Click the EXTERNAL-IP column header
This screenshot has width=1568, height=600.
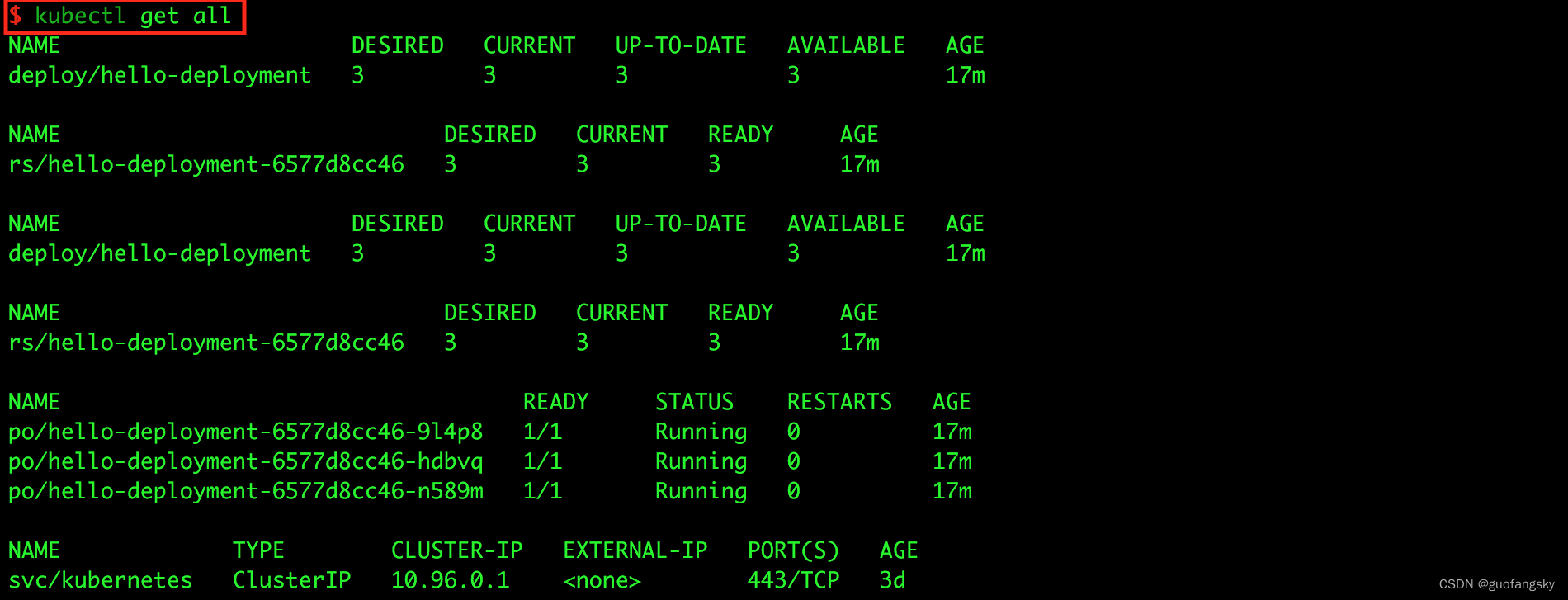(635, 550)
